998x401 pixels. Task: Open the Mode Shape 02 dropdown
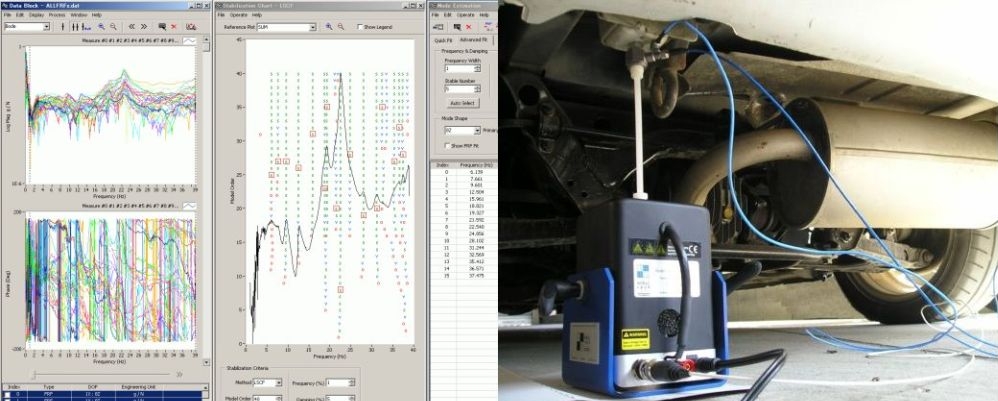pyautogui.click(x=477, y=130)
